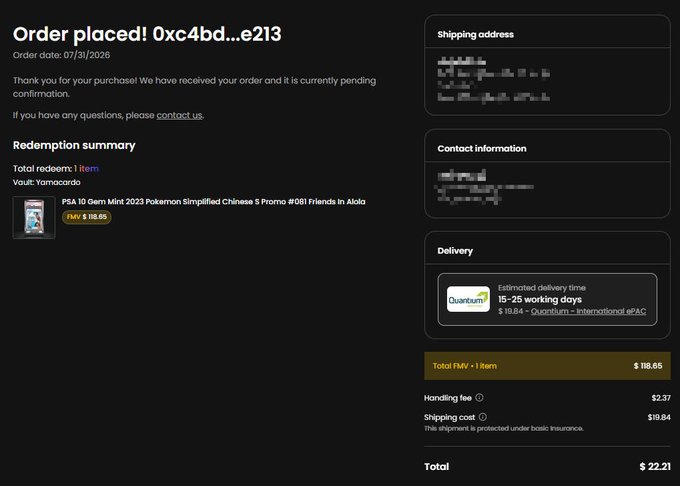Click the Shipping cost info icon

point(483,417)
